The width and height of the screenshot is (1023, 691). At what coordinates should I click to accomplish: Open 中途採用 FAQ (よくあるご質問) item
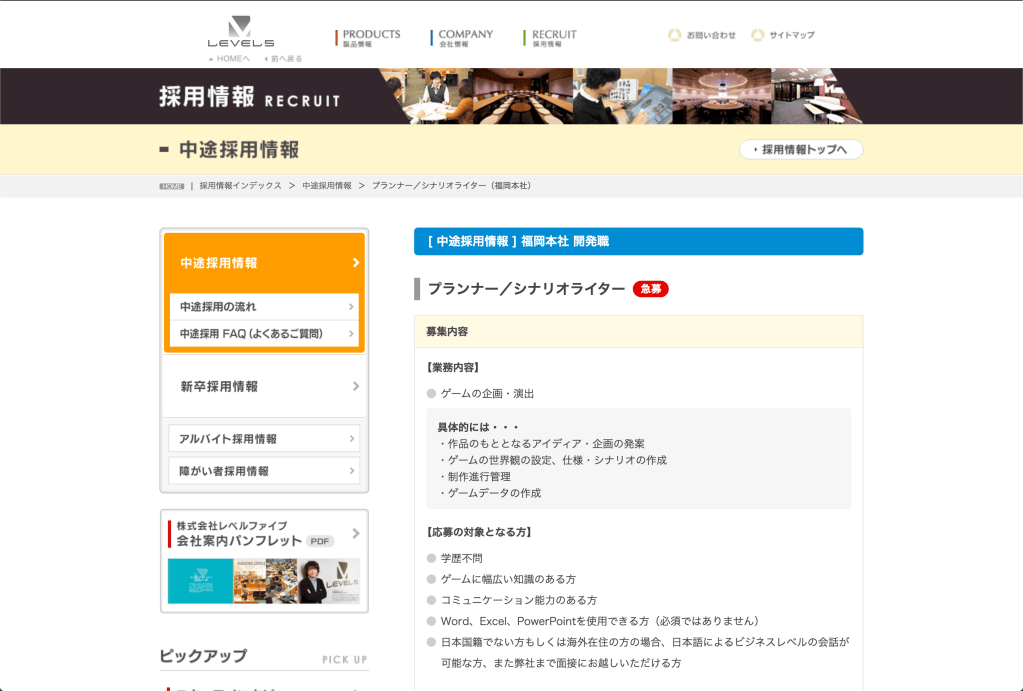click(x=264, y=333)
